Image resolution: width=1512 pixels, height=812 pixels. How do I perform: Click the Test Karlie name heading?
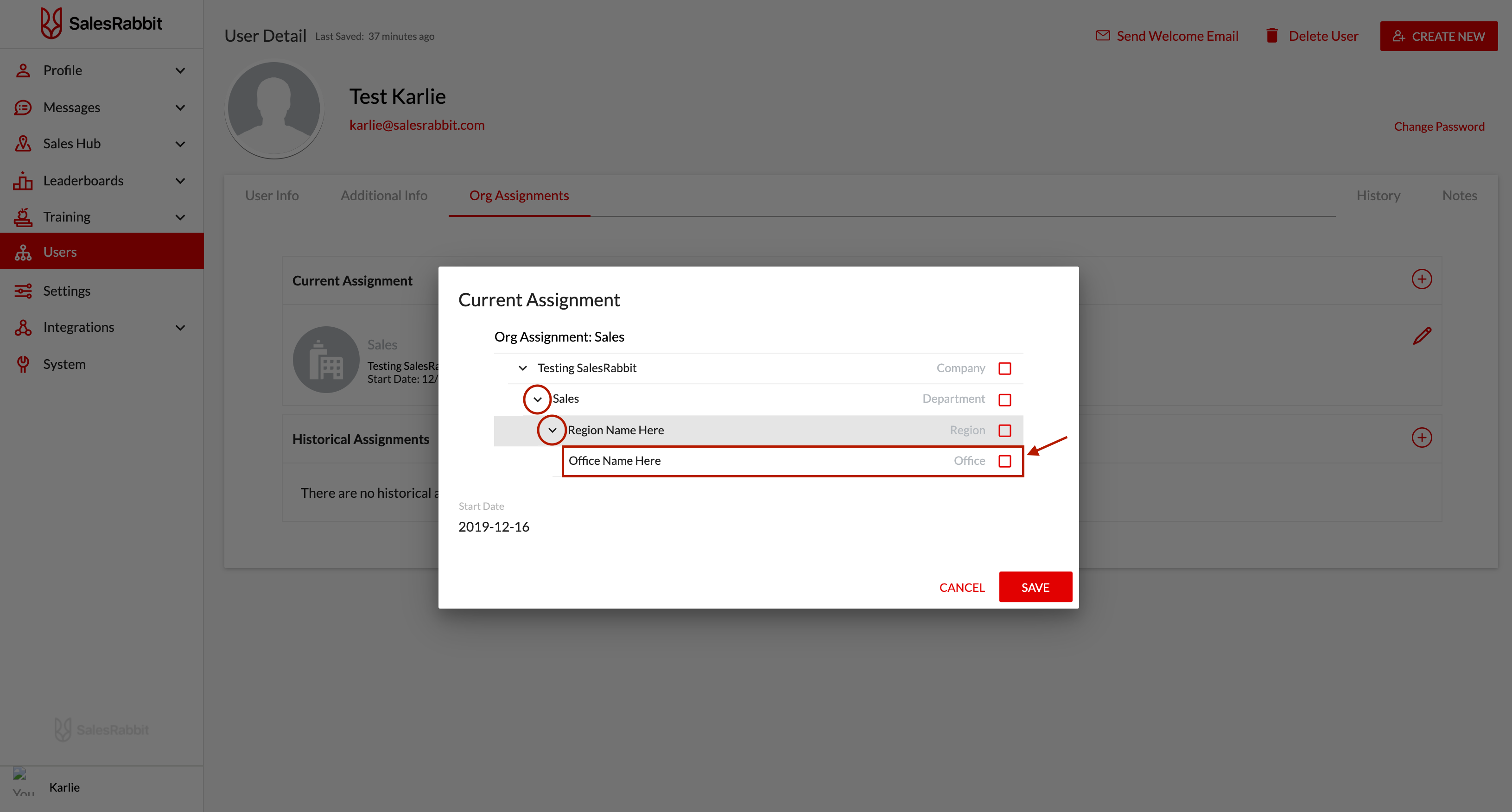pyautogui.click(x=397, y=97)
